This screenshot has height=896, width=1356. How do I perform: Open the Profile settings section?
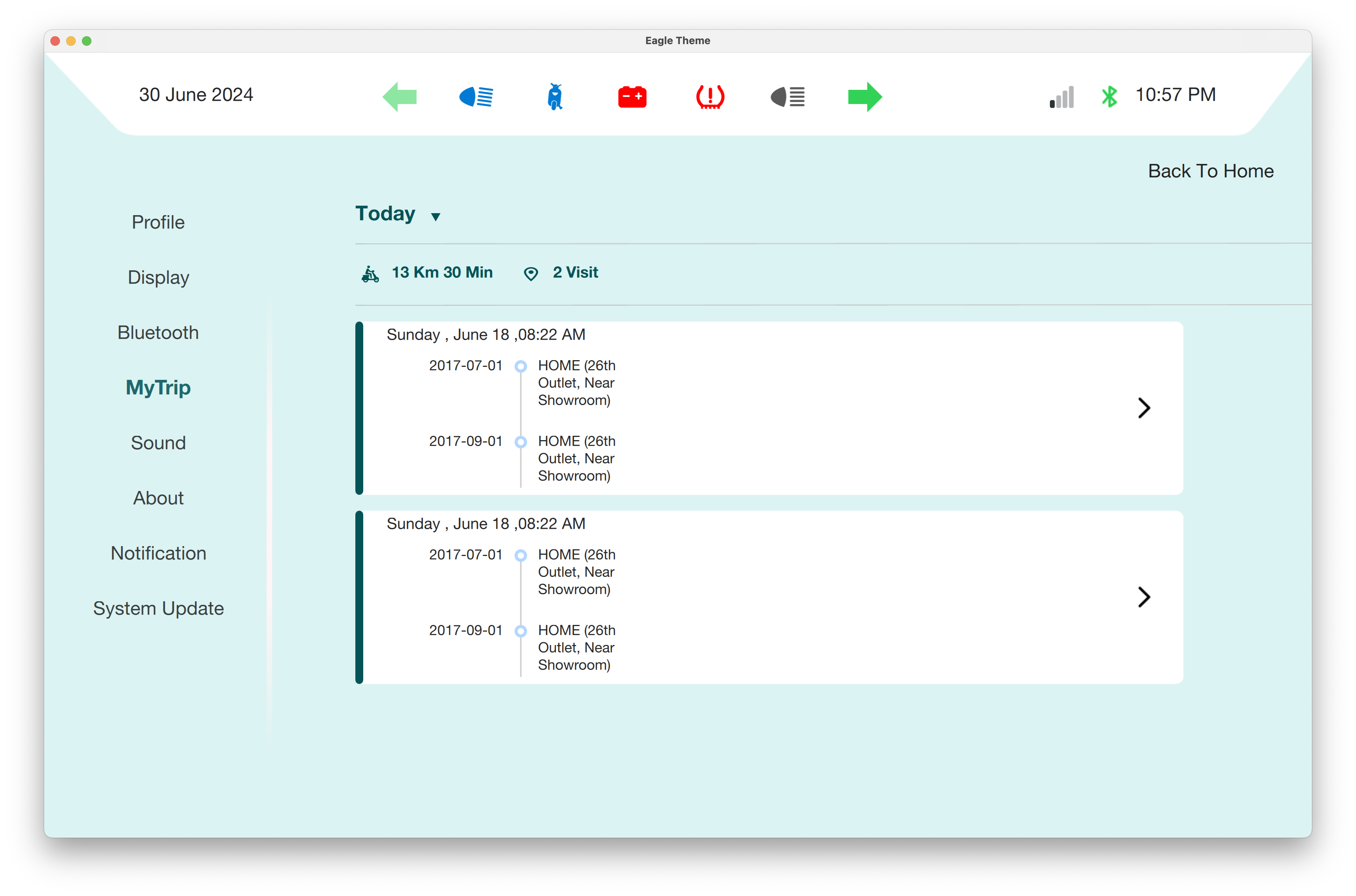tap(158, 222)
